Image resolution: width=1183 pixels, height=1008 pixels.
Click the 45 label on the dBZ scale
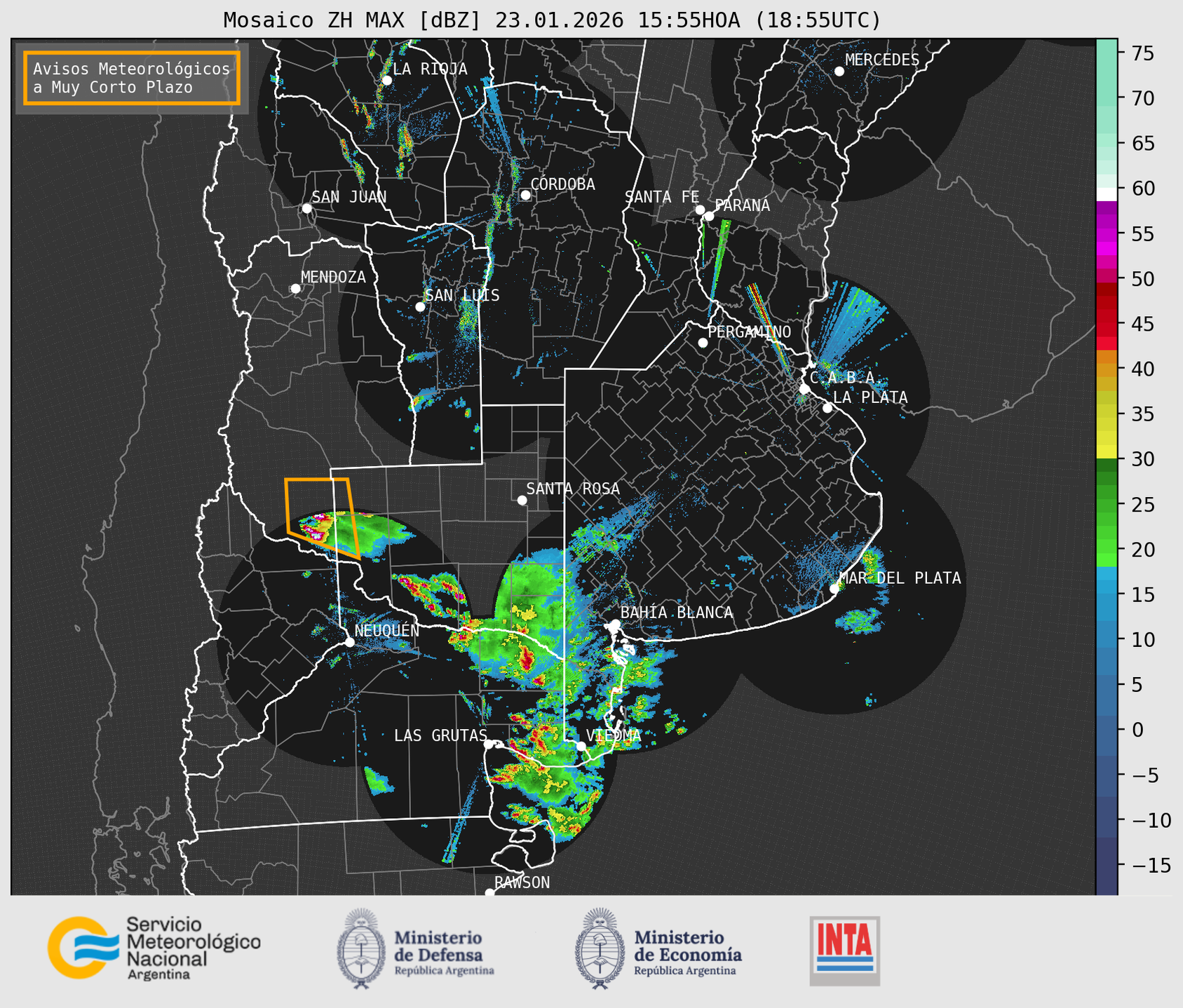click(1142, 324)
